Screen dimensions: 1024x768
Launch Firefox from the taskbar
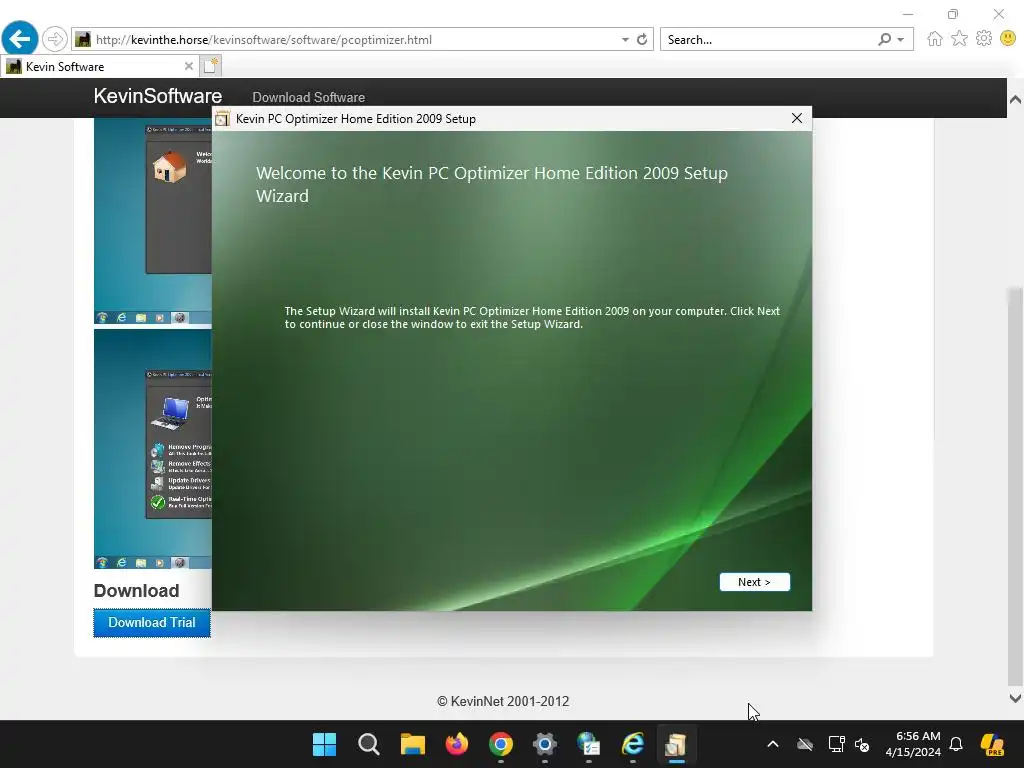(x=456, y=744)
